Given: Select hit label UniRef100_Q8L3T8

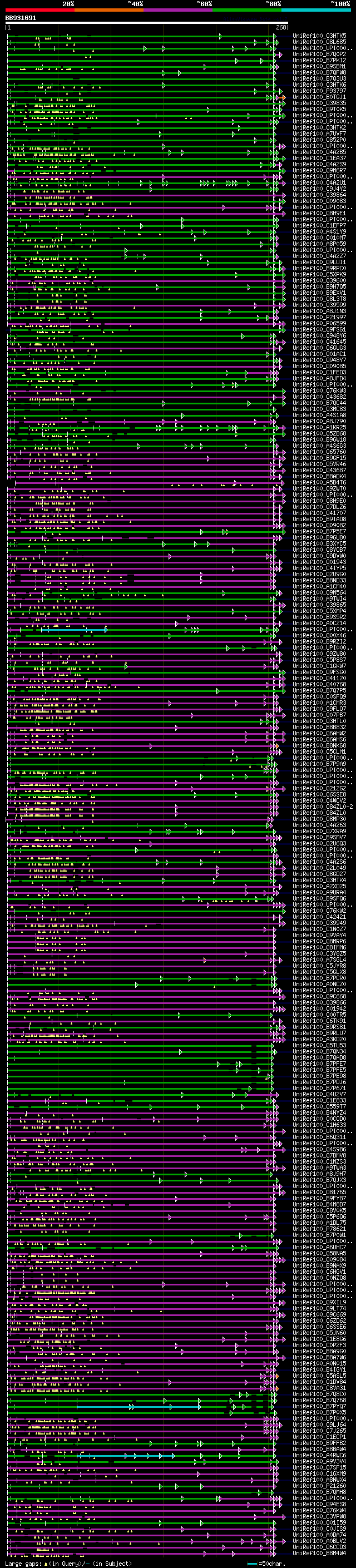Looking at the screenshot, I should click(319, 299).
